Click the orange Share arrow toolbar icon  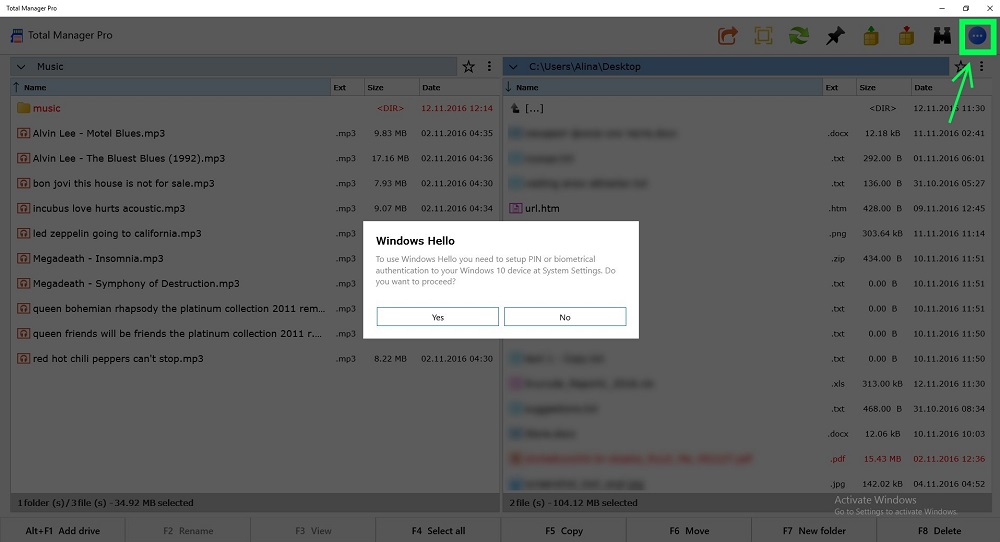tap(727, 36)
